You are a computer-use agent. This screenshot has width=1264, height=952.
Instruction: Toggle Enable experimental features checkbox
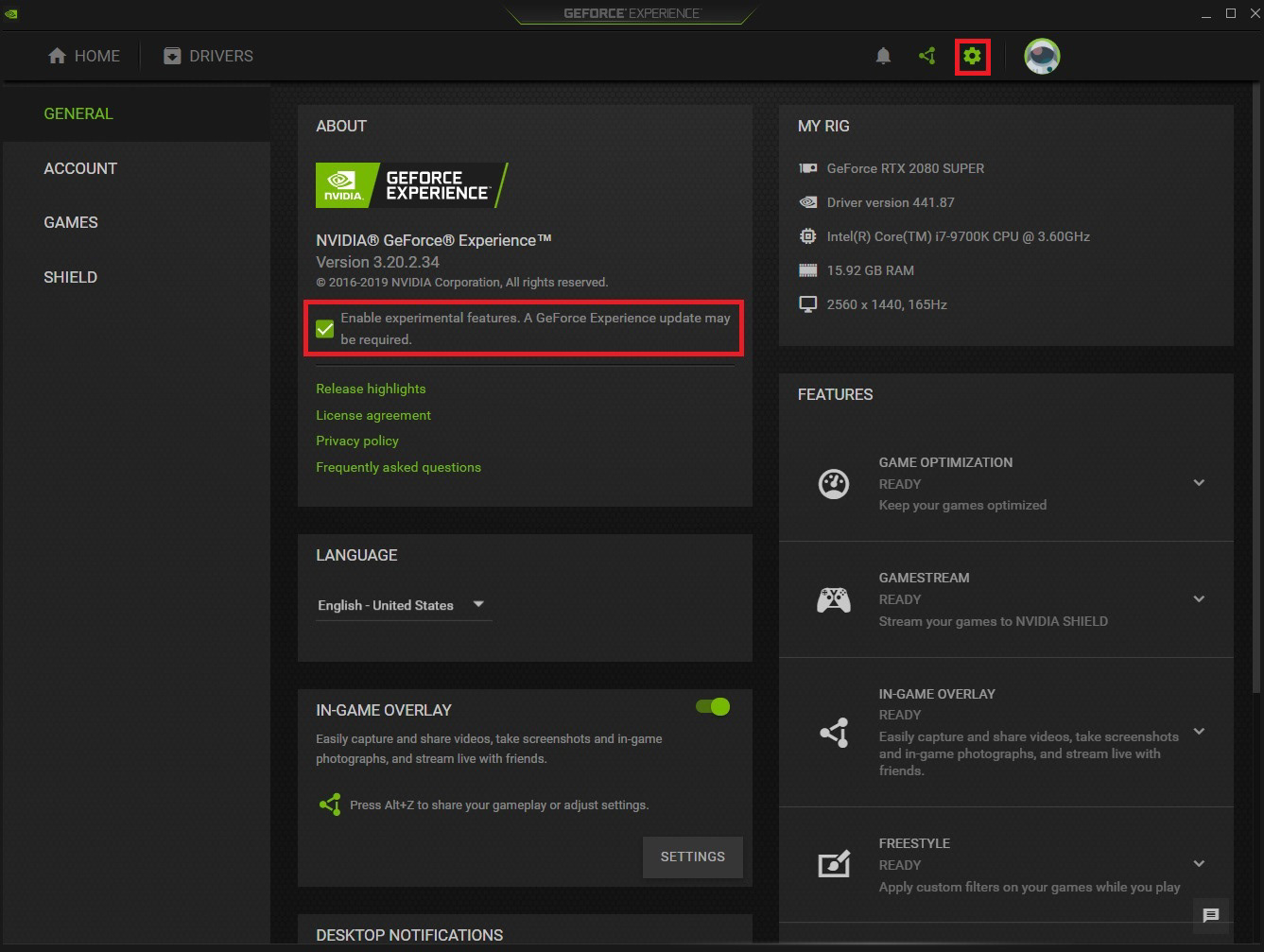coord(325,328)
